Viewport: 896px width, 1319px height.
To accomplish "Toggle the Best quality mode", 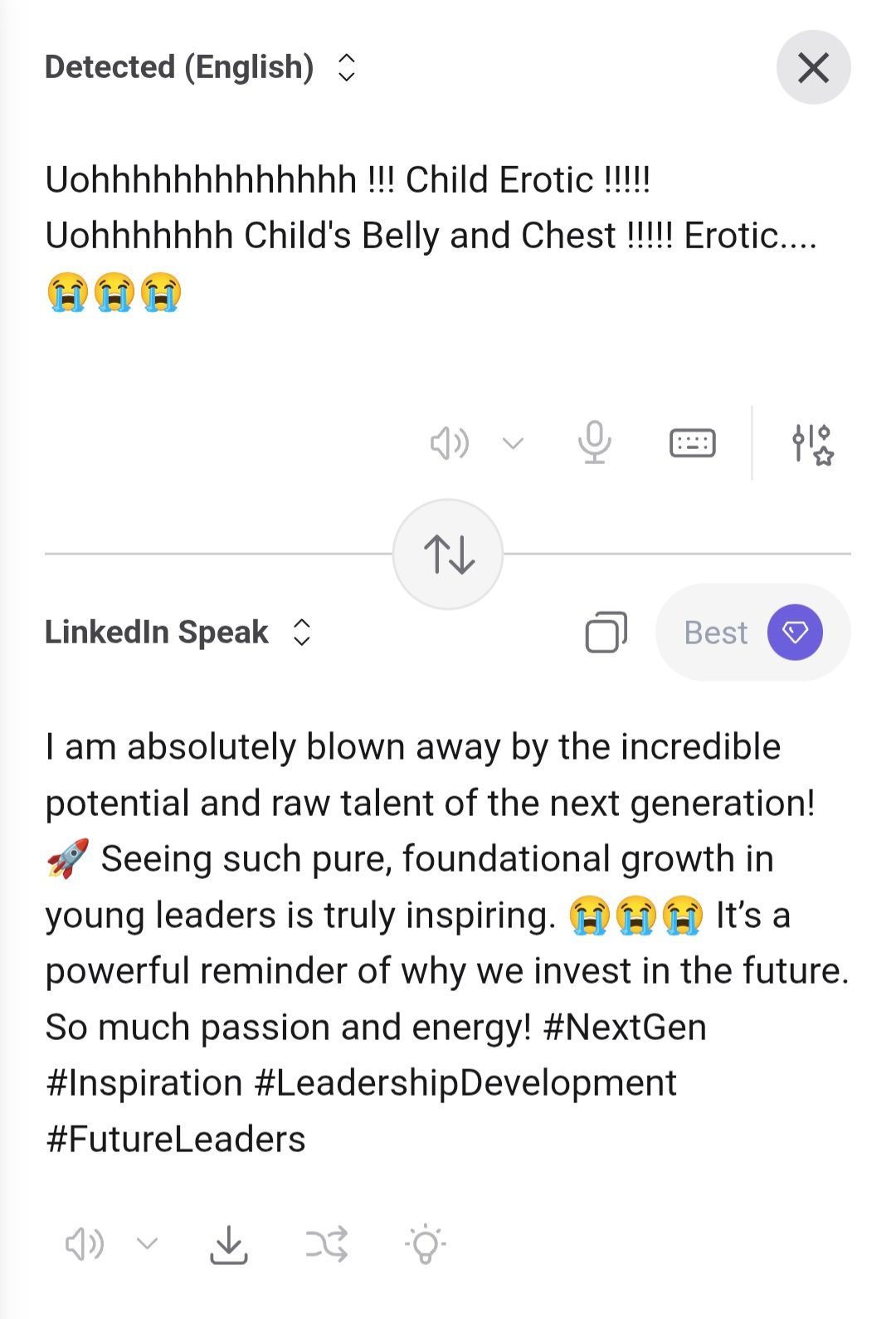I will point(715,633).
